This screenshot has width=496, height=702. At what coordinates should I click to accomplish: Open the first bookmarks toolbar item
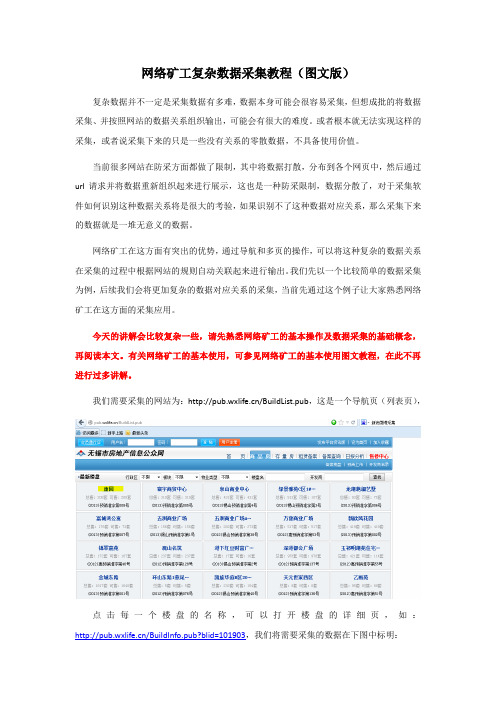[87, 433]
